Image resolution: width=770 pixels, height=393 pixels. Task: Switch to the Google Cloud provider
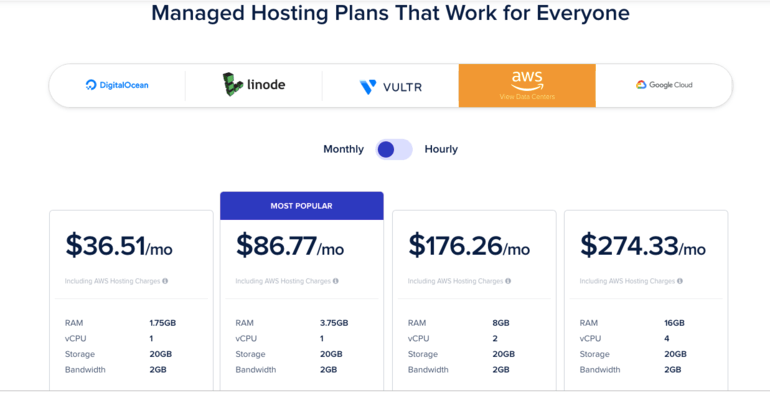[x=664, y=85]
